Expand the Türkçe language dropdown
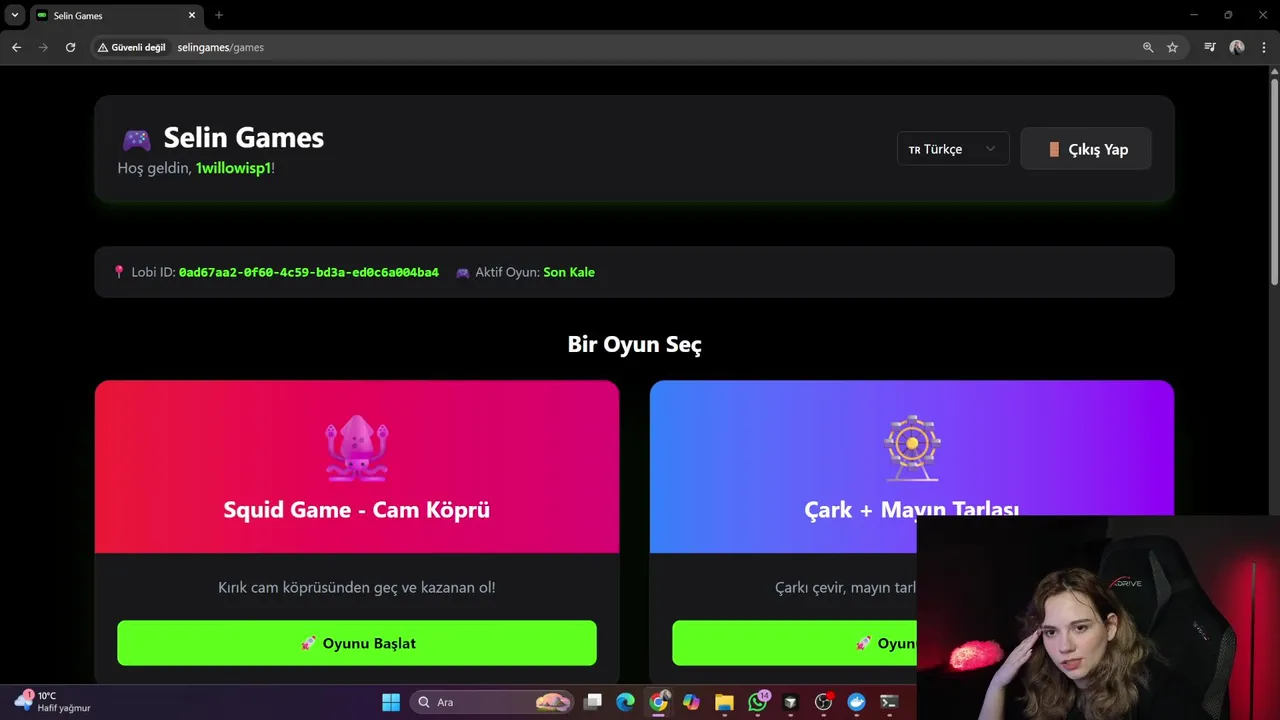Viewport: 1280px width, 720px height. point(953,149)
